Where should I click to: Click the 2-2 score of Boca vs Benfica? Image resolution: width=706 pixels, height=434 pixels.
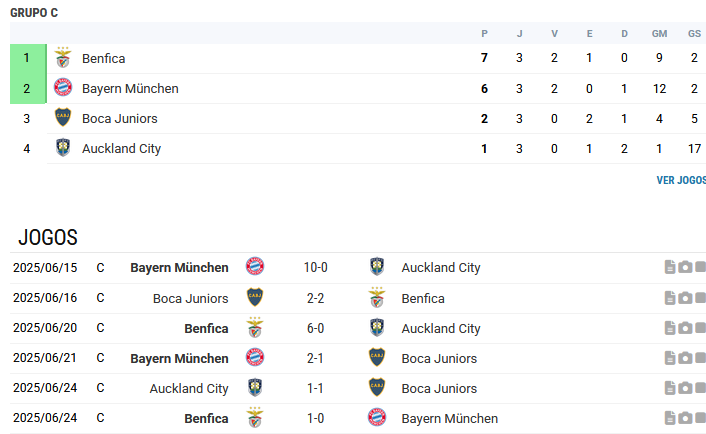(x=316, y=298)
